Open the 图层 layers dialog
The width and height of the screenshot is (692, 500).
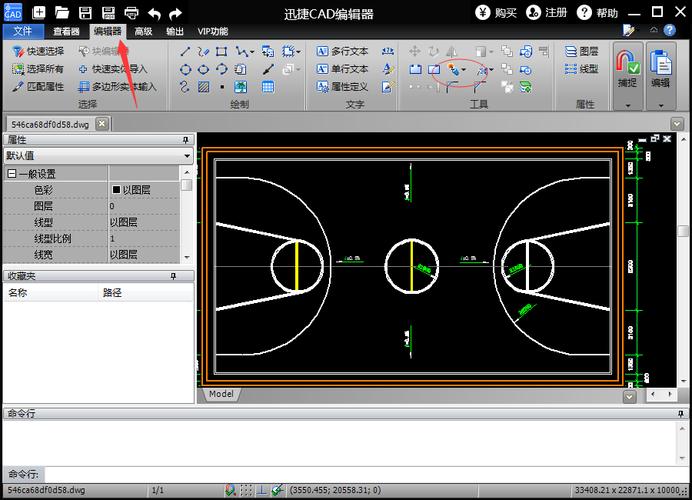582,52
